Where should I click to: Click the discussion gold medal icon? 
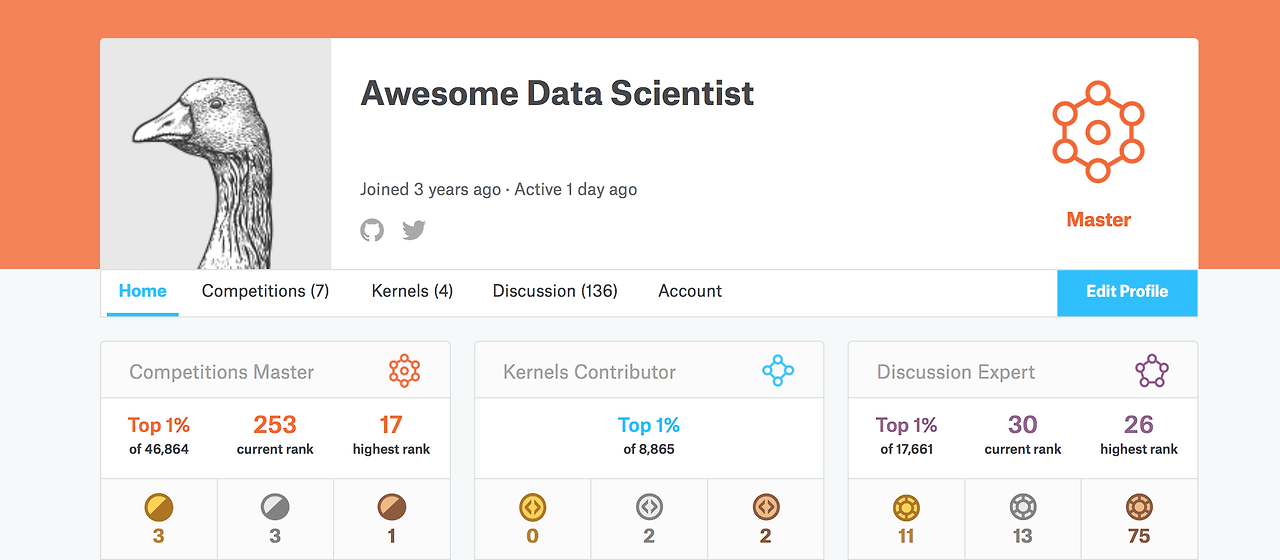(906, 507)
